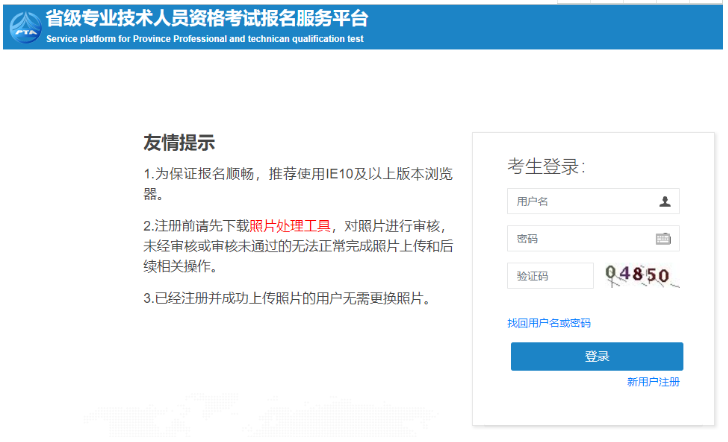Focus the 密码 input field

click(593, 239)
